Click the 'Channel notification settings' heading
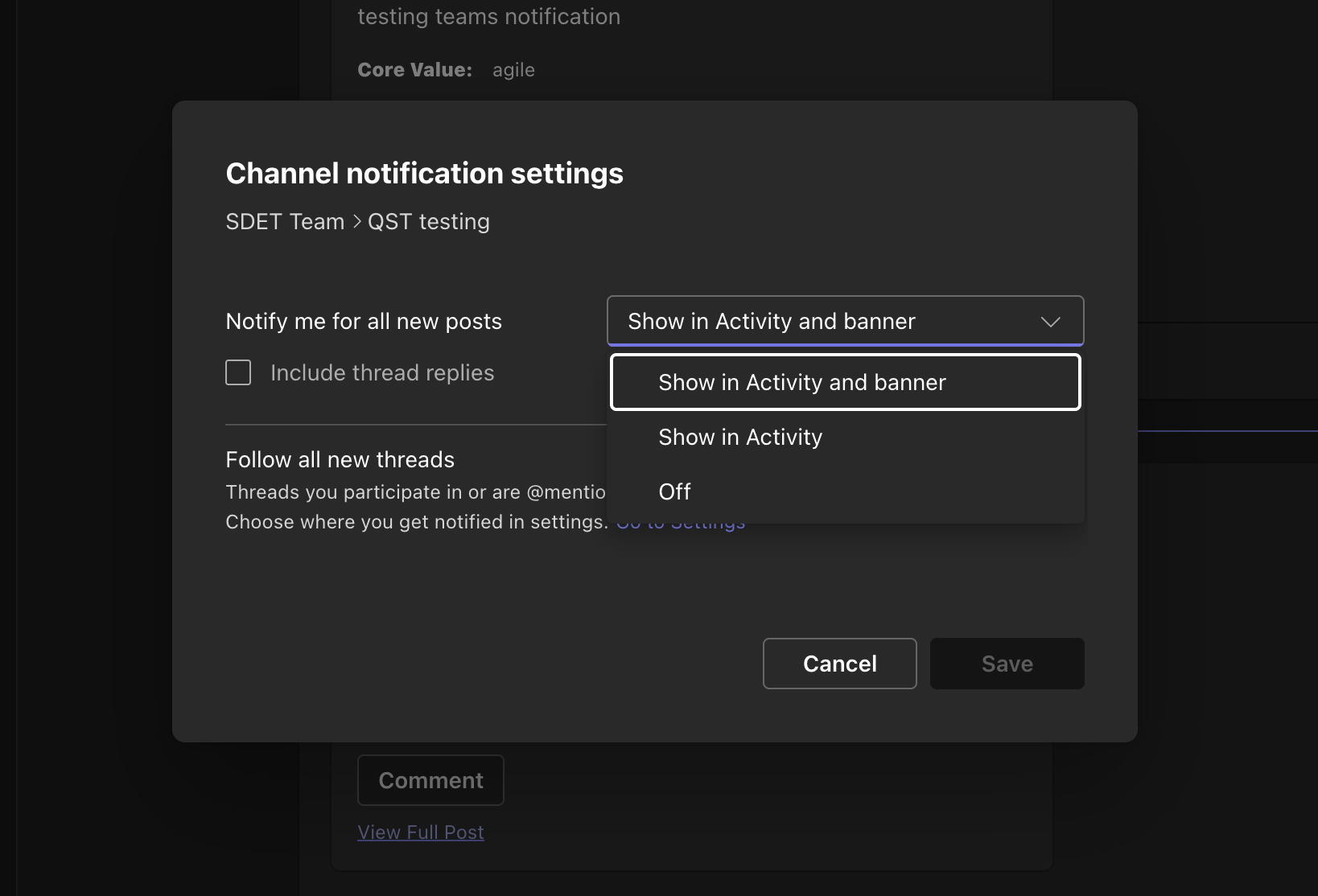Image resolution: width=1318 pixels, height=896 pixels. click(424, 174)
